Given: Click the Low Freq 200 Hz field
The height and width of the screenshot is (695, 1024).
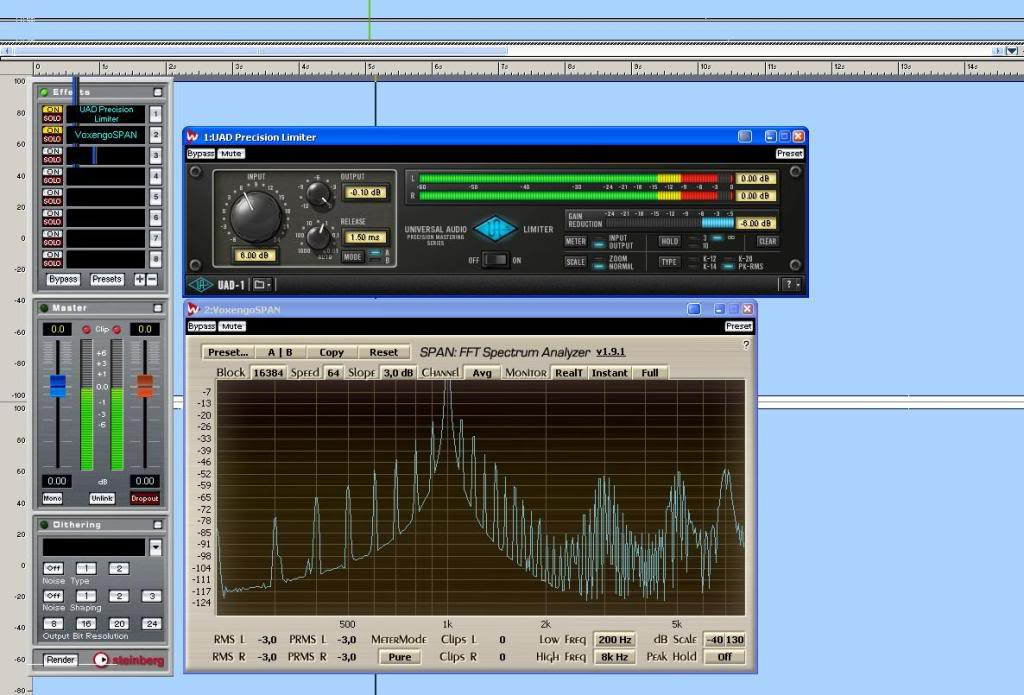Looking at the screenshot, I should point(614,640).
